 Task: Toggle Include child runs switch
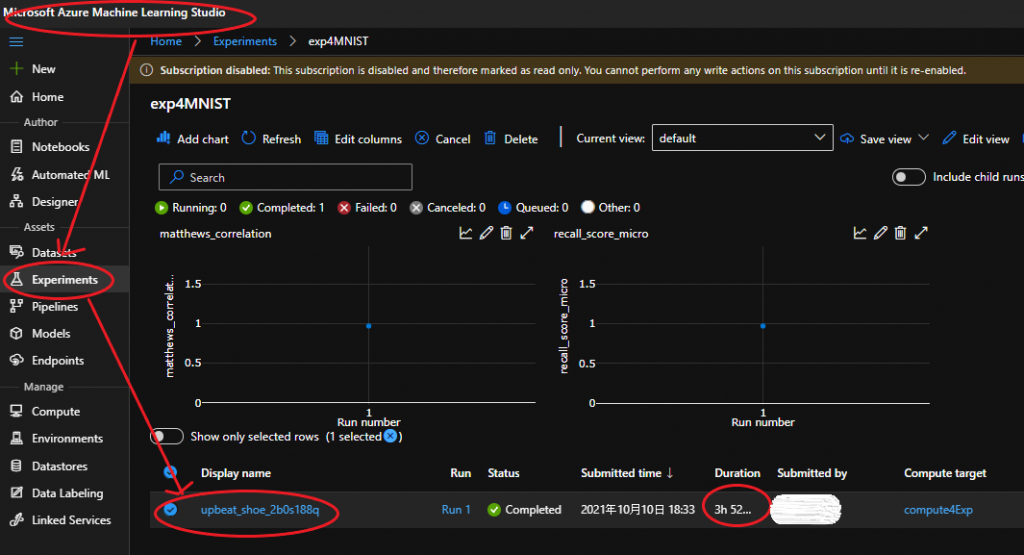[x=908, y=177]
